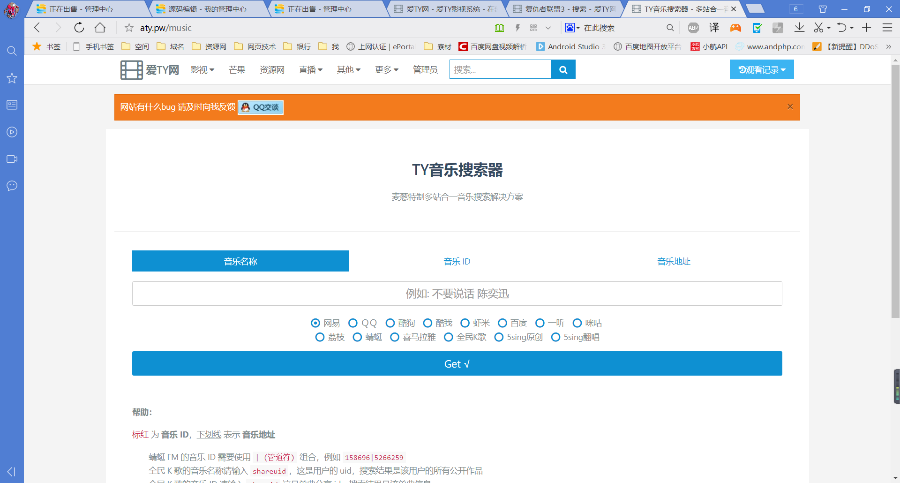Viewport: 900px width, 483px height.
Task: Click the scissors screenshot tool icon
Action: [818, 28]
